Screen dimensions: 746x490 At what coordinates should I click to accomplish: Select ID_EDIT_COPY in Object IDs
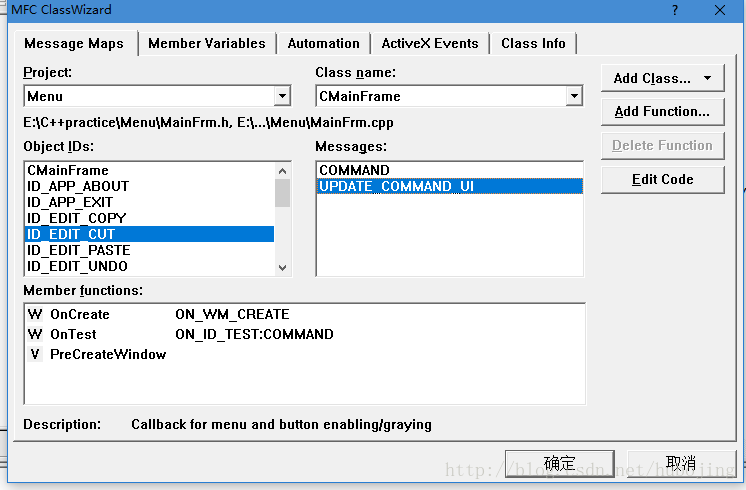(x=149, y=218)
